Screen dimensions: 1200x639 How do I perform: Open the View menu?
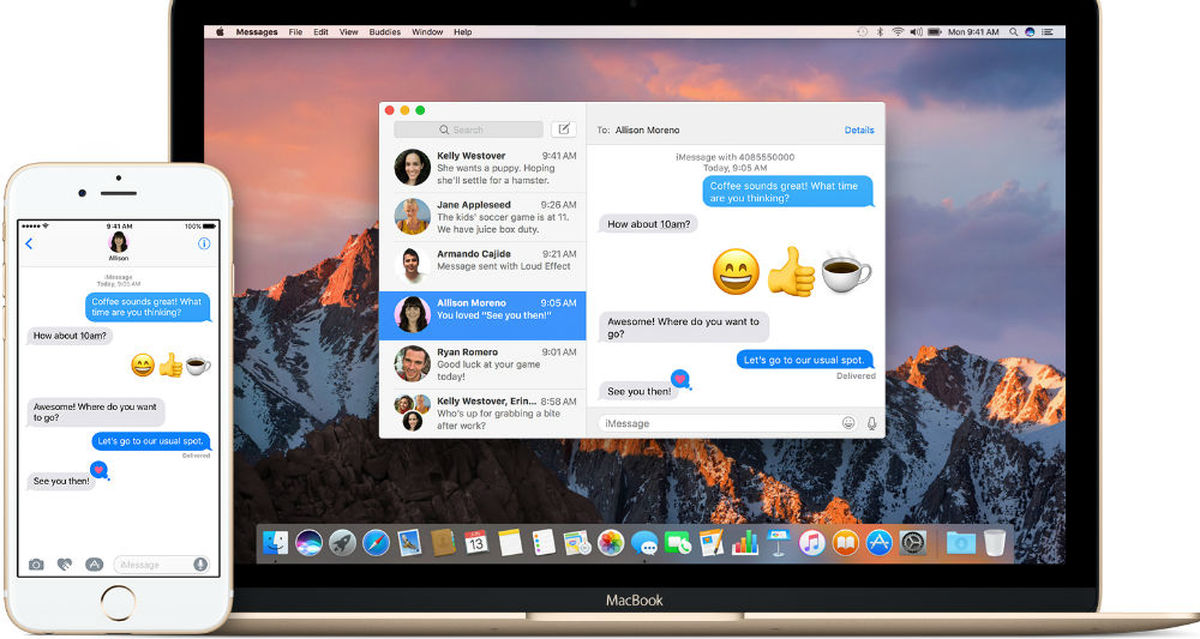point(349,32)
